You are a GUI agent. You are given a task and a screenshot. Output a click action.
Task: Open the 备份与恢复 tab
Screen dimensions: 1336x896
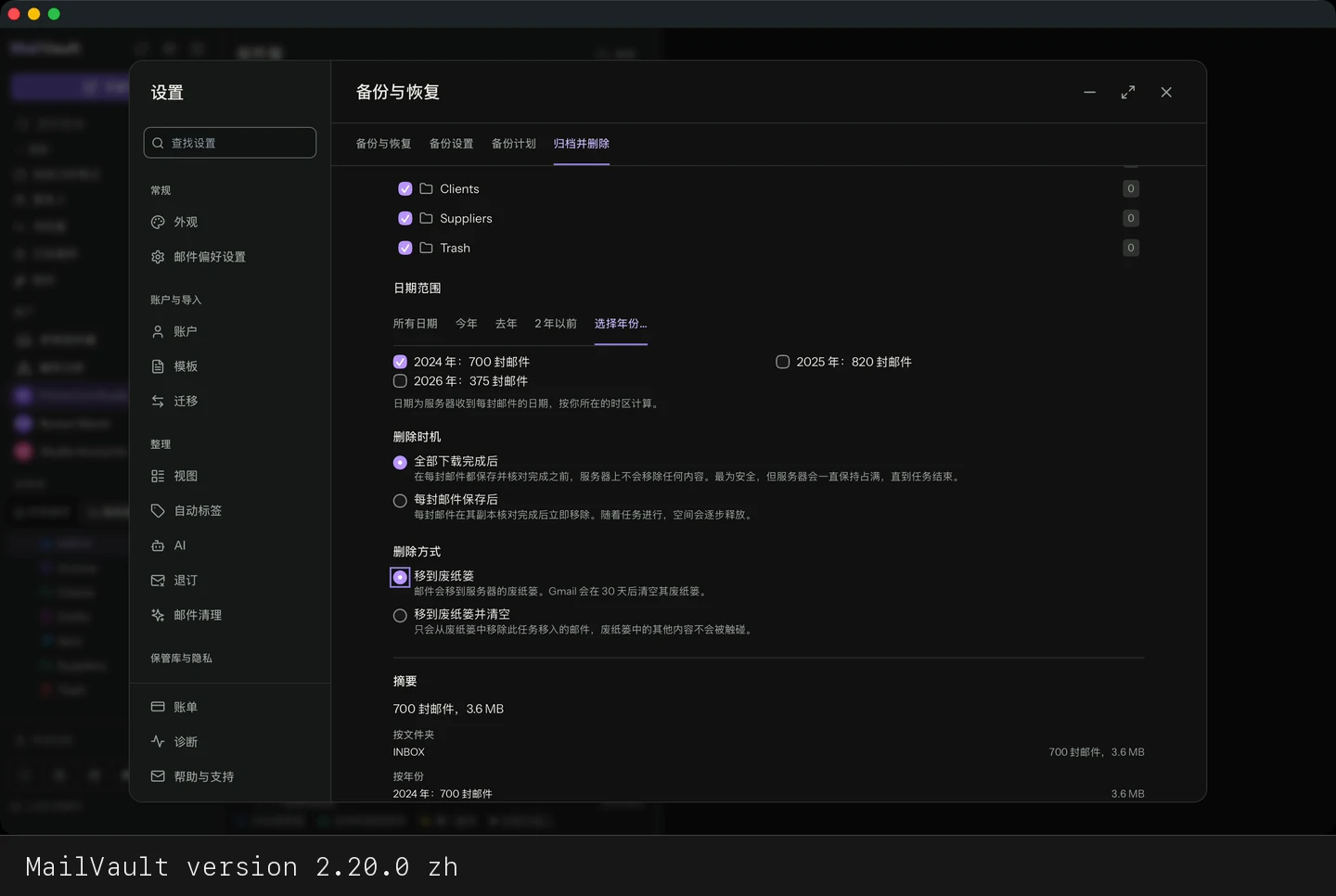click(383, 144)
